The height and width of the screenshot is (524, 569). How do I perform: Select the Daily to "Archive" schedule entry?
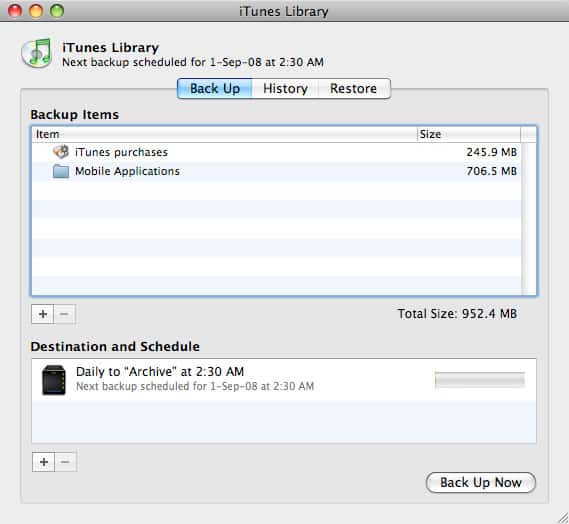click(284, 379)
